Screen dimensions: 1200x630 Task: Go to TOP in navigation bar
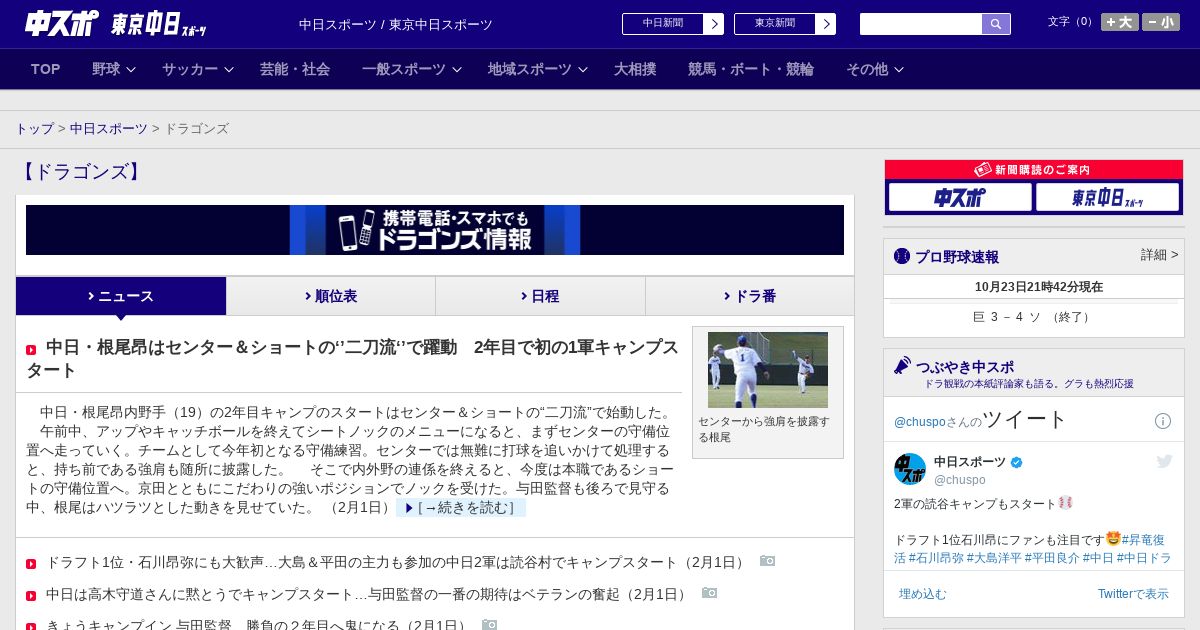(46, 69)
